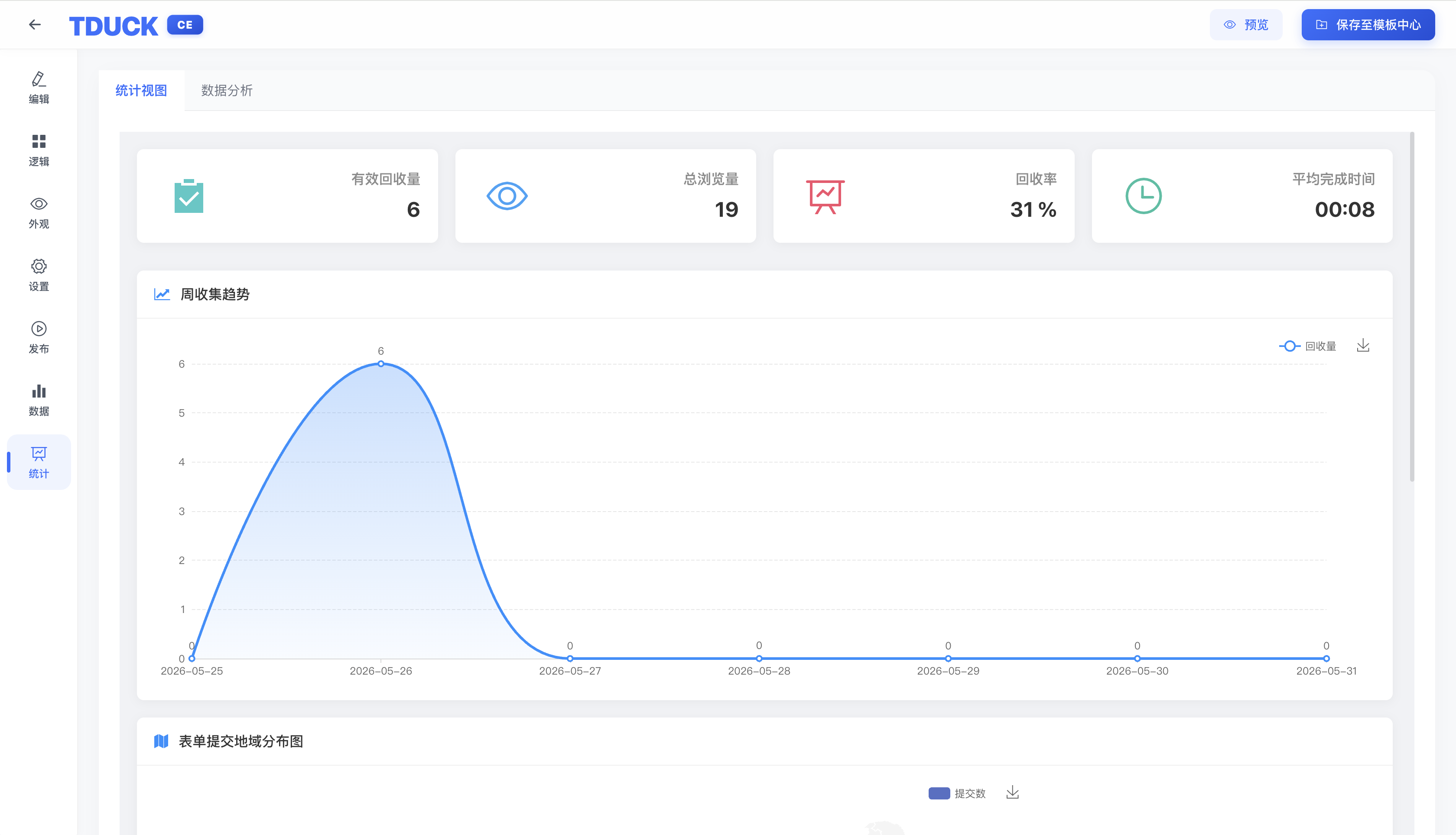
Task: Switch to the 数据分析 tab
Action: (227, 91)
